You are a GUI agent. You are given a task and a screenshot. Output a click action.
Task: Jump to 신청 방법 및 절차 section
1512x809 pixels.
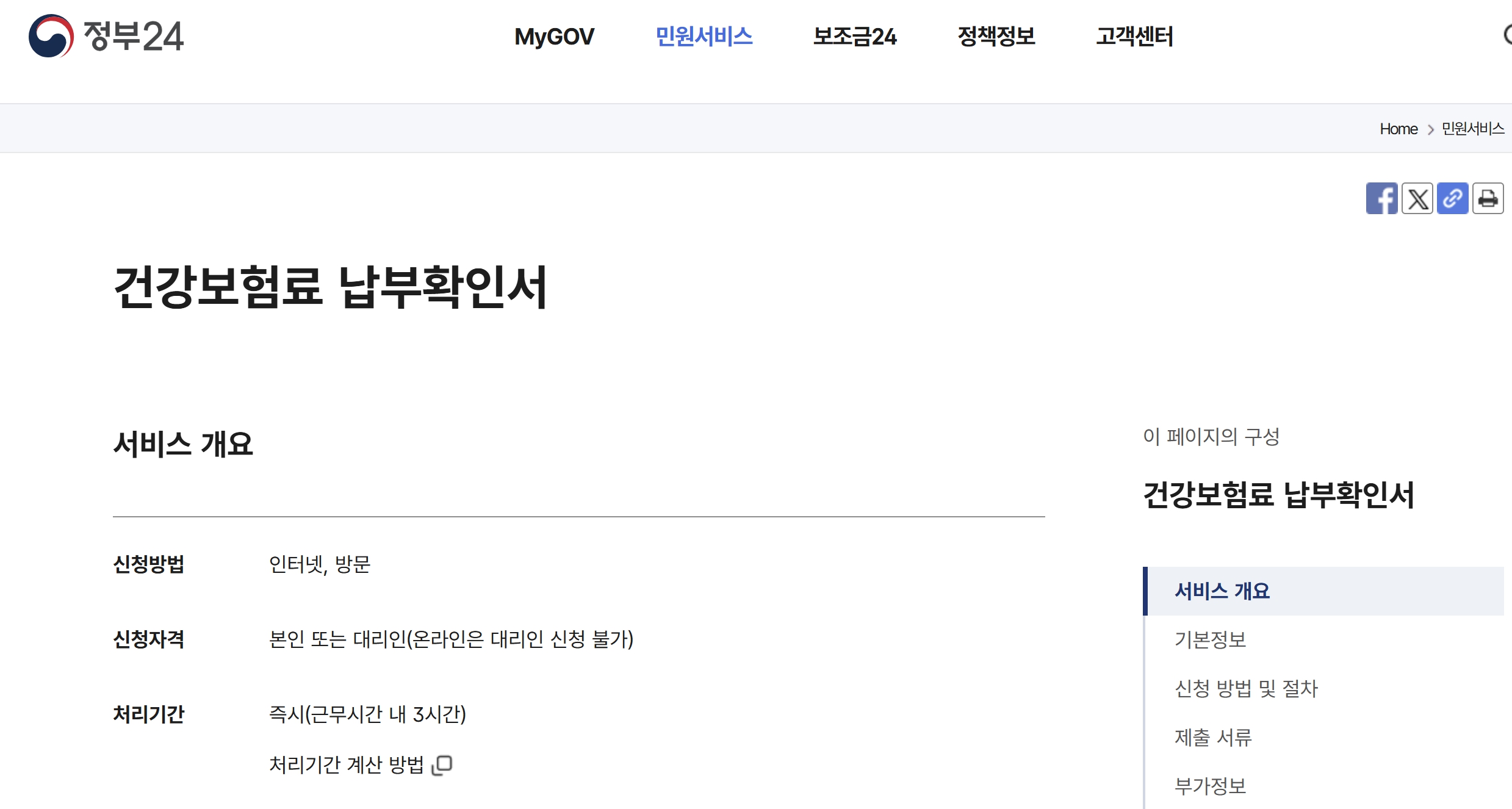tap(1246, 688)
